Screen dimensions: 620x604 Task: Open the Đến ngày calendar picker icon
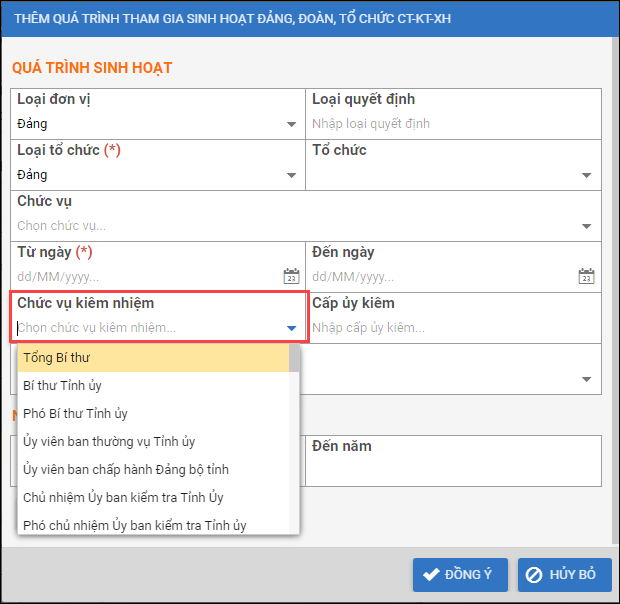pyautogui.click(x=587, y=276)
